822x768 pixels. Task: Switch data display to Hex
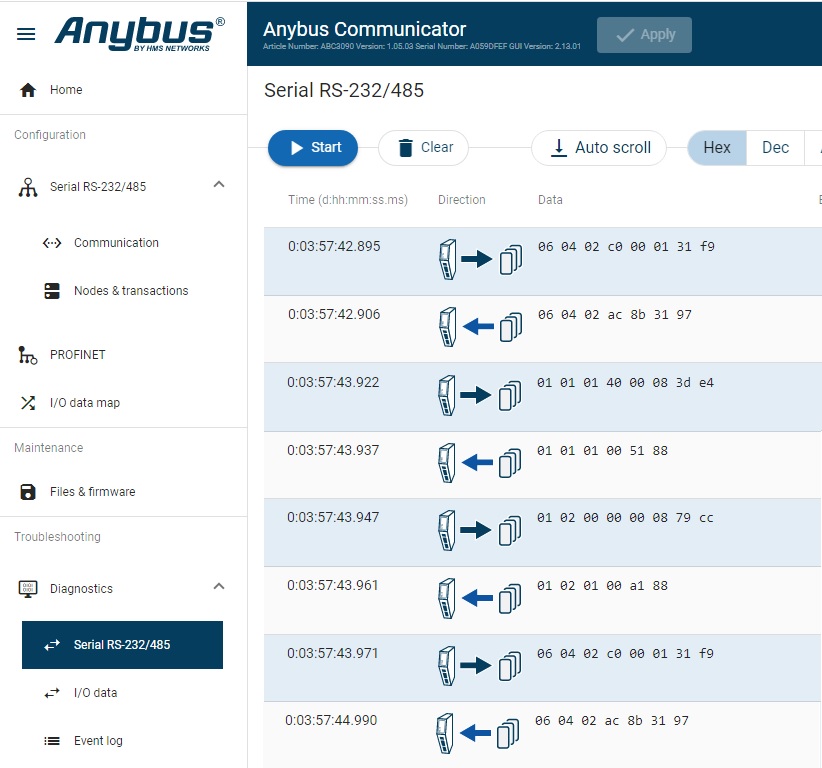tap(716, 148)
